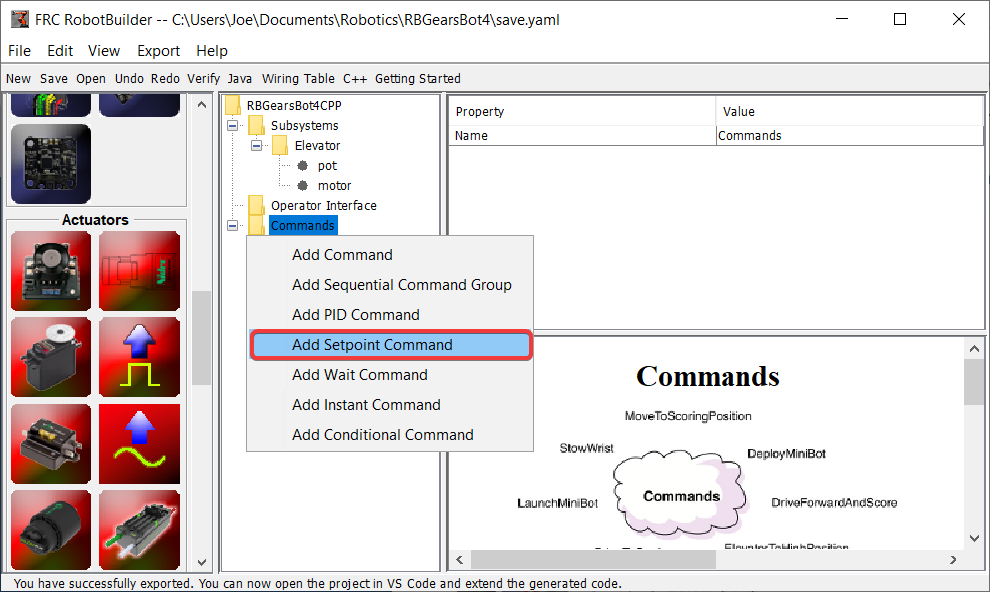Pick the Nidec Brushless motor icon
The width and height of the screenshot is (990, 592).
pyautogui.click(x=50, y=528)
